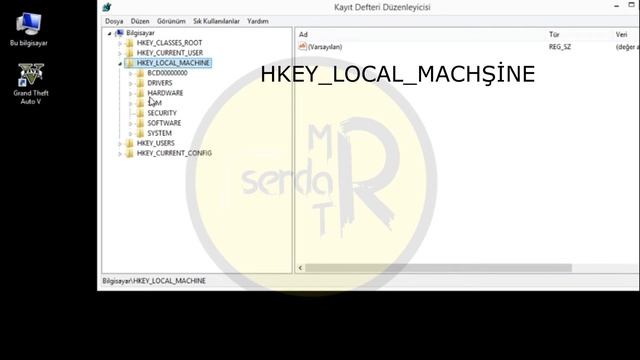Click the HKEY_USERS folder icon

130,143
